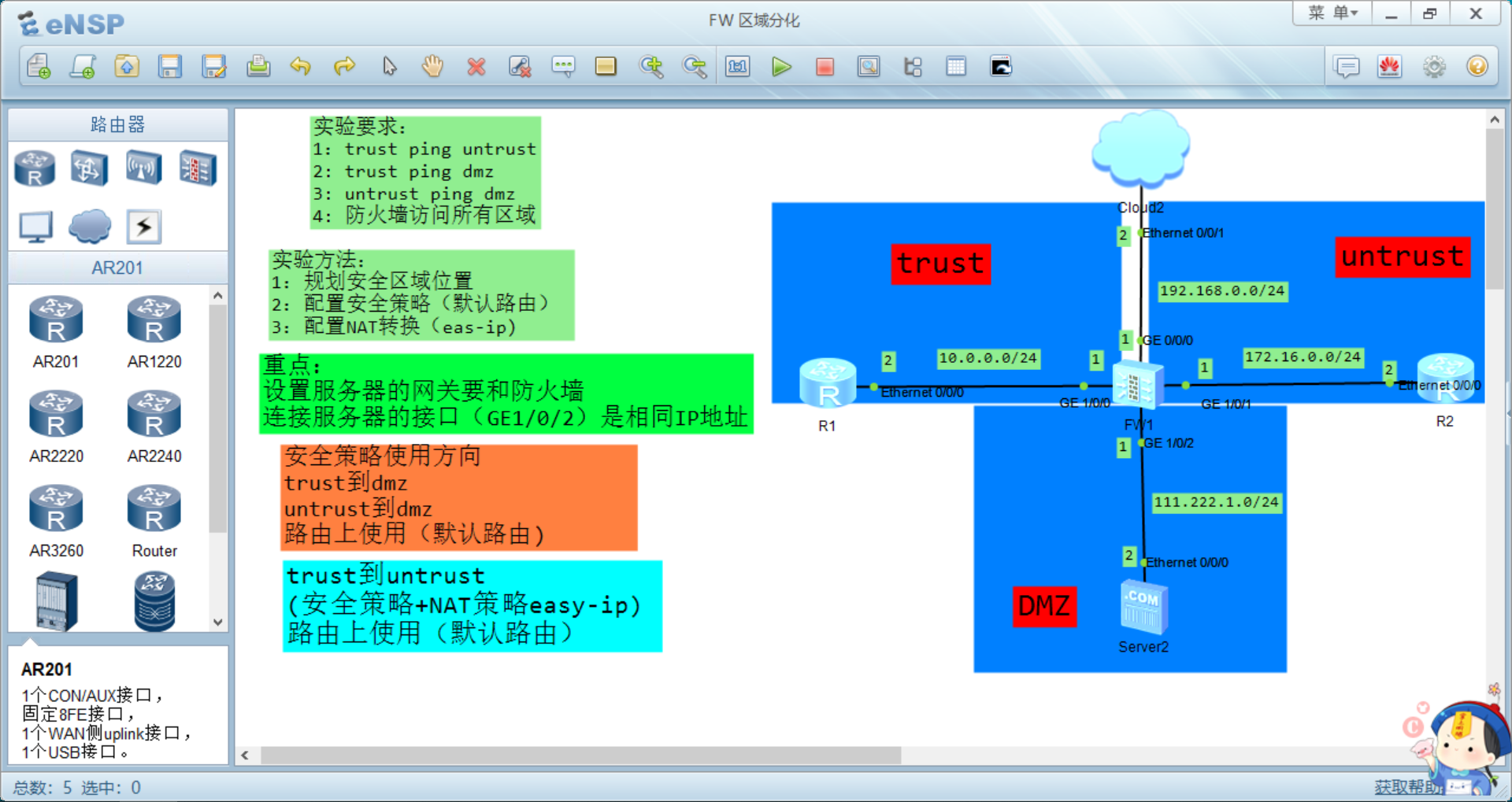The image size is (1512, 802).
Task: Click the red DMZ zone label
Action: [x=1044, y=606]
